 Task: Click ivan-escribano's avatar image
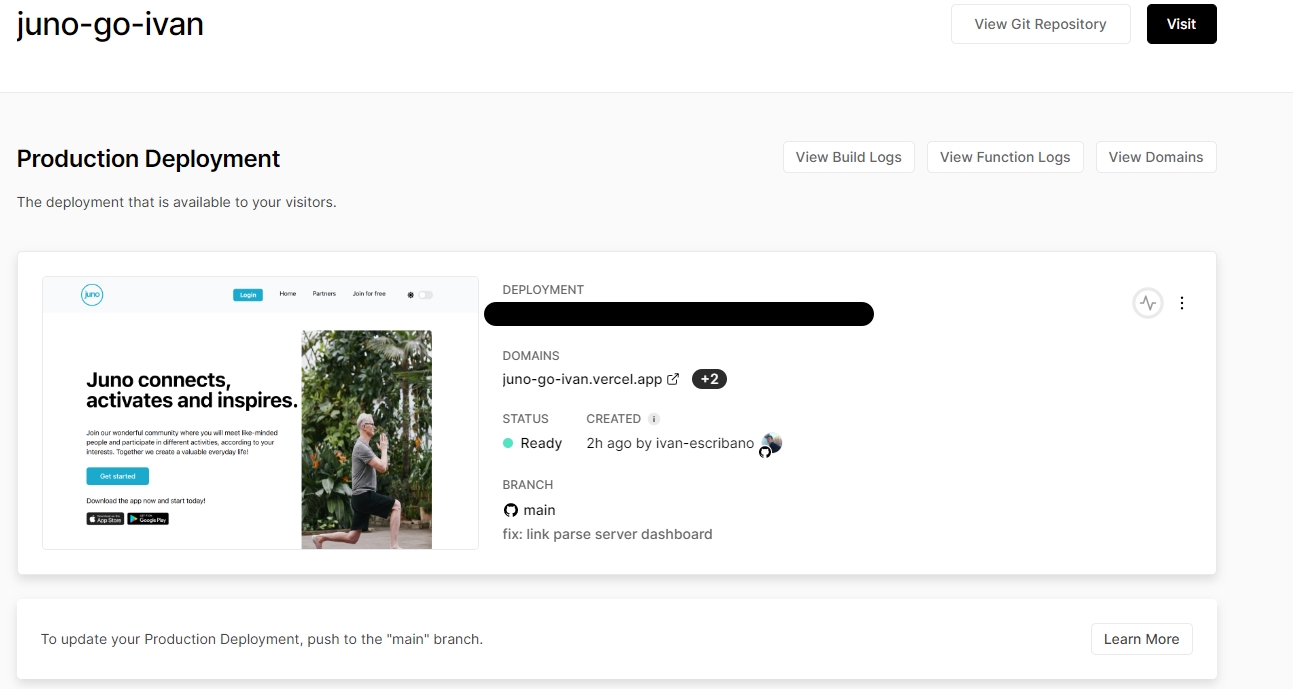click(x=771, y=444)
